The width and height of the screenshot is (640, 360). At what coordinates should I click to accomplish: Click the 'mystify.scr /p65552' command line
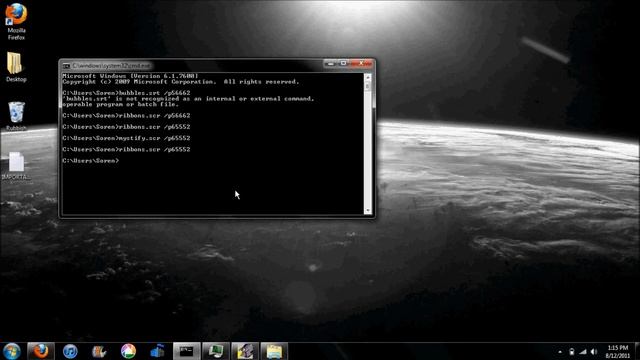click(126, 138)
